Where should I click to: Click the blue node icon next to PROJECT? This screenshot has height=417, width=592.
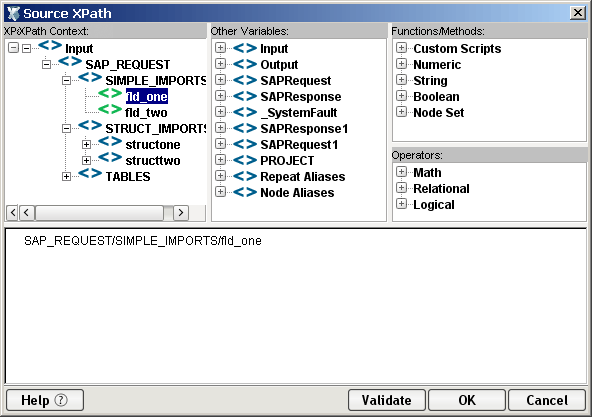[x=245, y=160]
